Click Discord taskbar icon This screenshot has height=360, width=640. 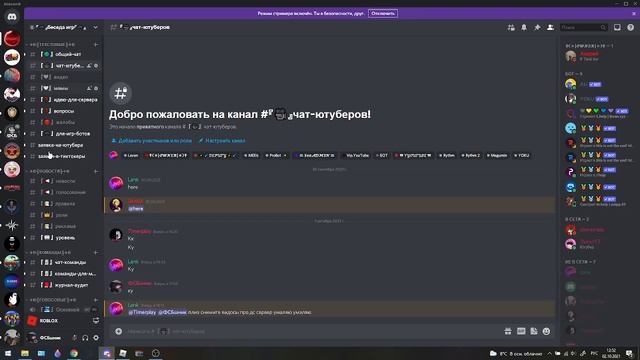coord(107,353)
